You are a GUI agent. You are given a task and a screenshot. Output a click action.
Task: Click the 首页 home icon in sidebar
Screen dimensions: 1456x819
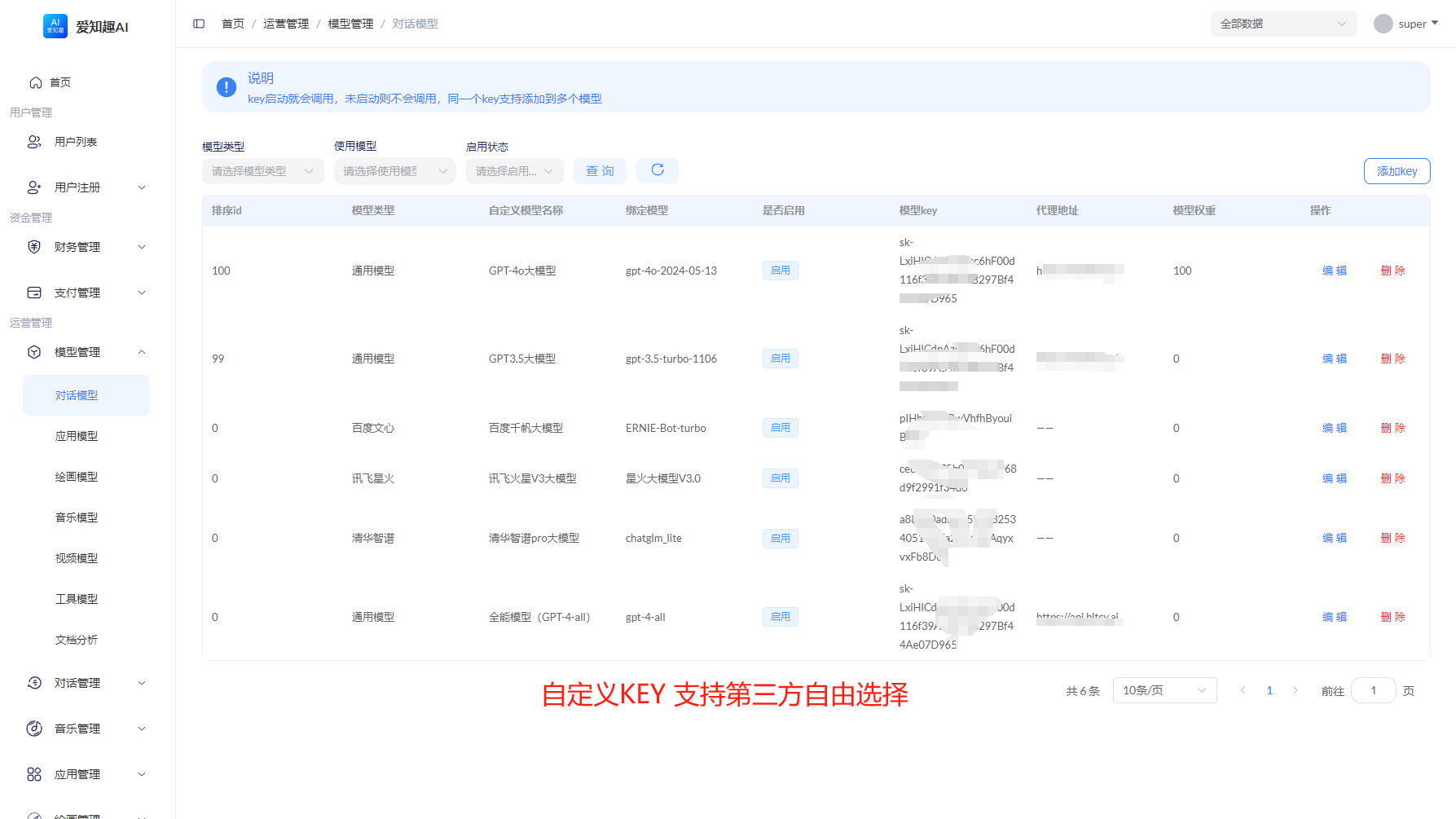coord(36,82)
